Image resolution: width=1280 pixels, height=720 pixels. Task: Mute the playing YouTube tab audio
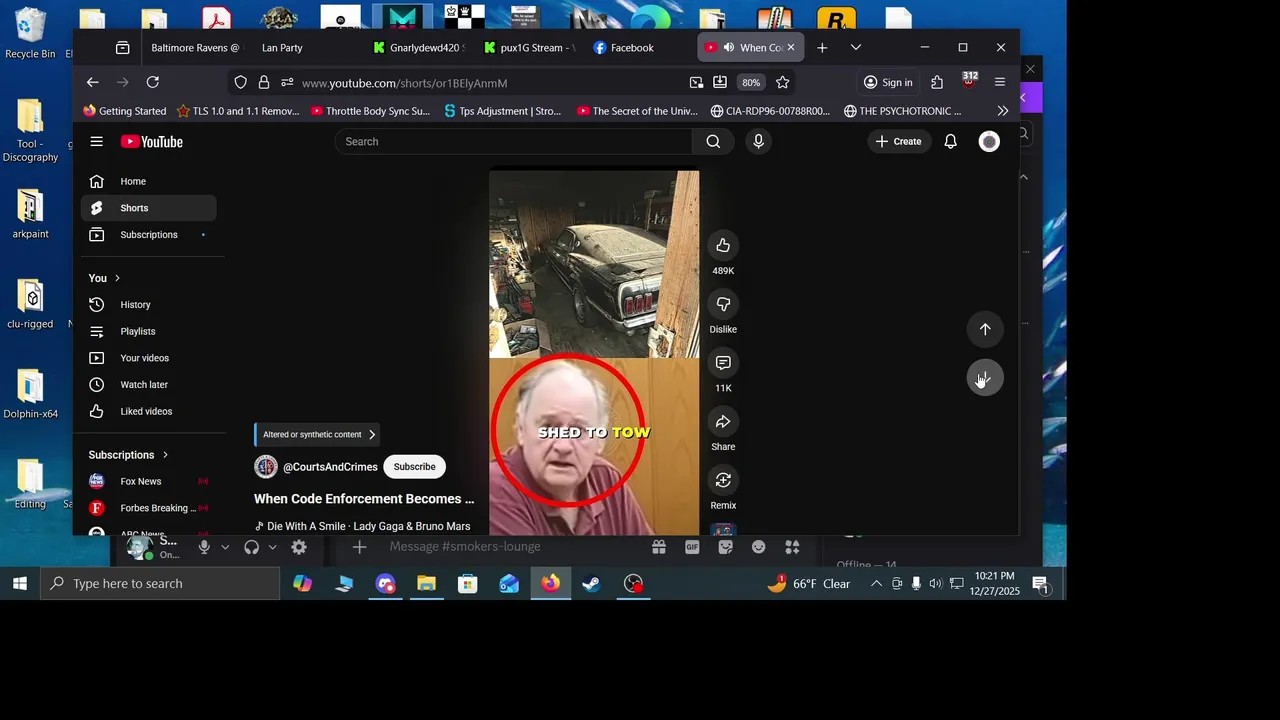point(729,47)
